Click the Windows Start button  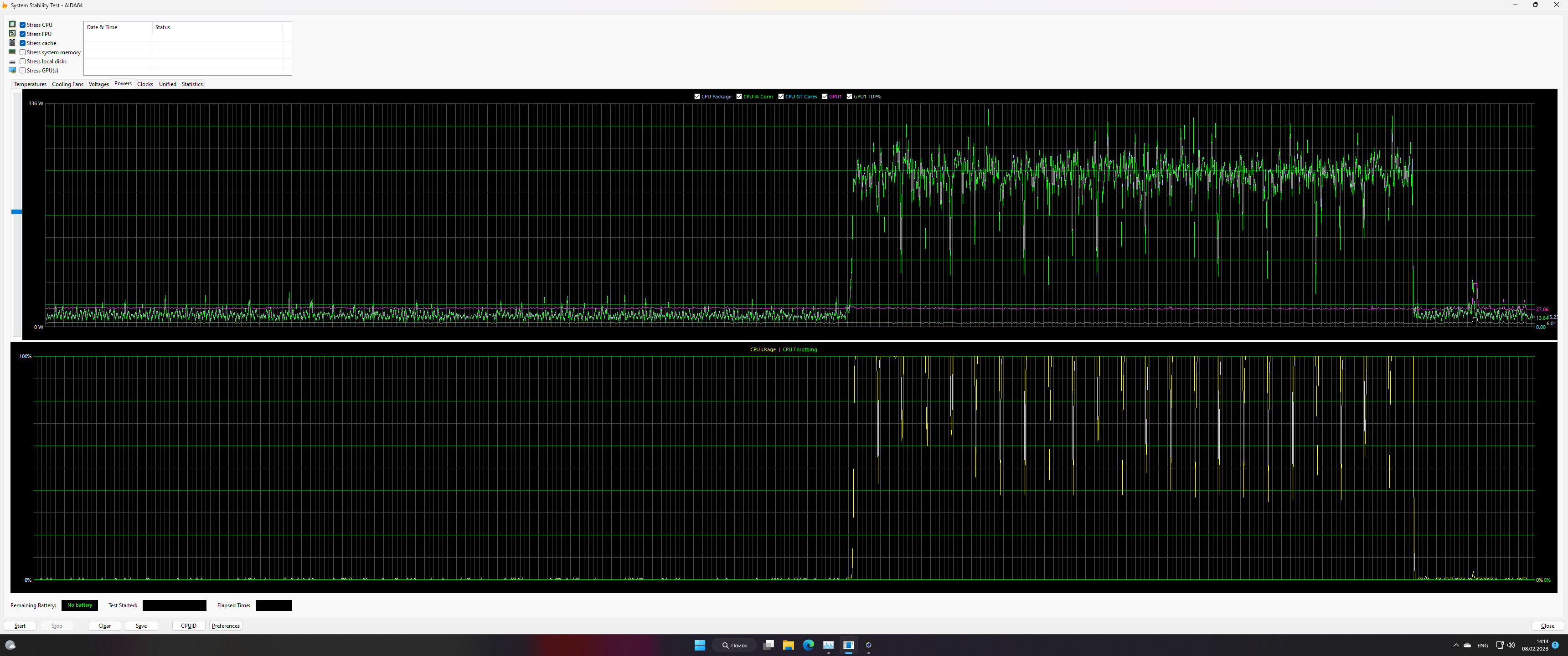click(699, 645)
